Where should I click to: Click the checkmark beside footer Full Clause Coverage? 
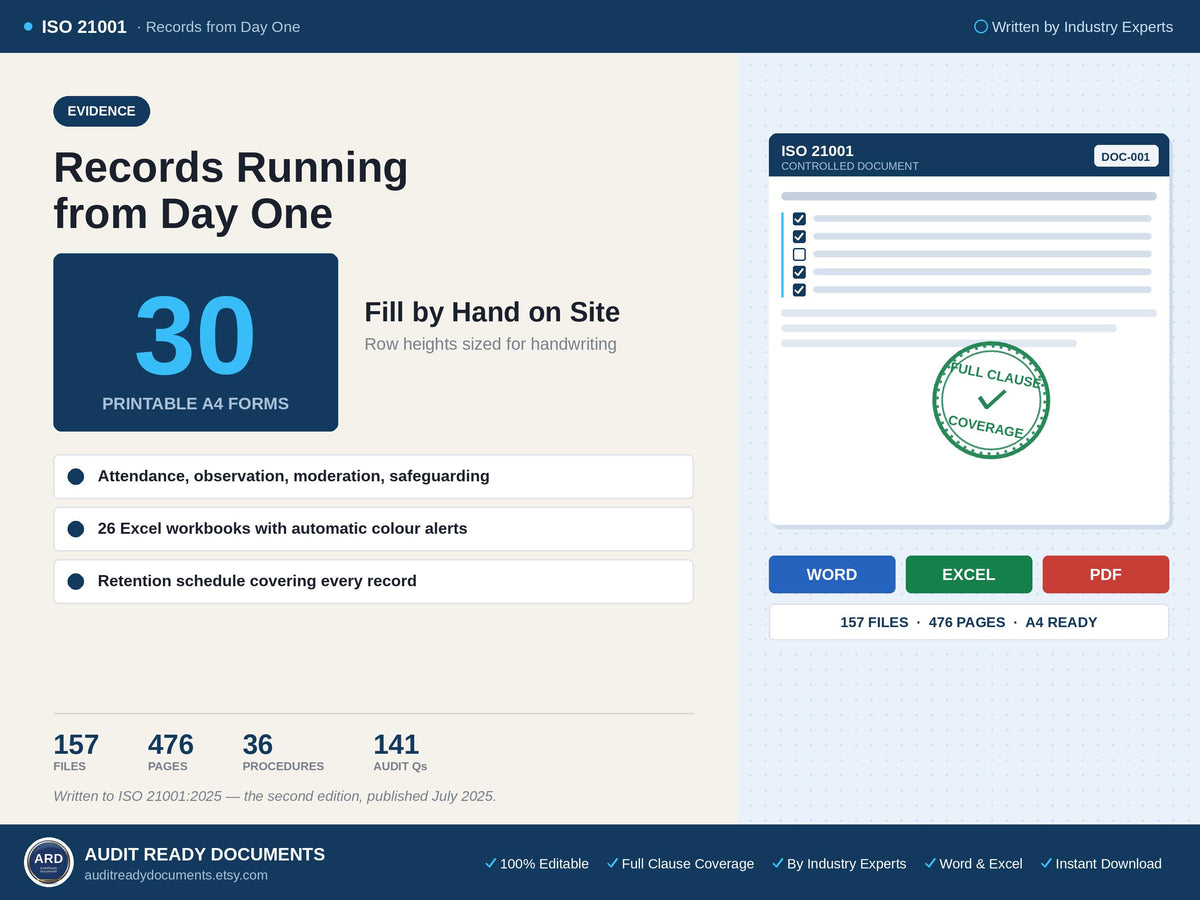[612, 863]
